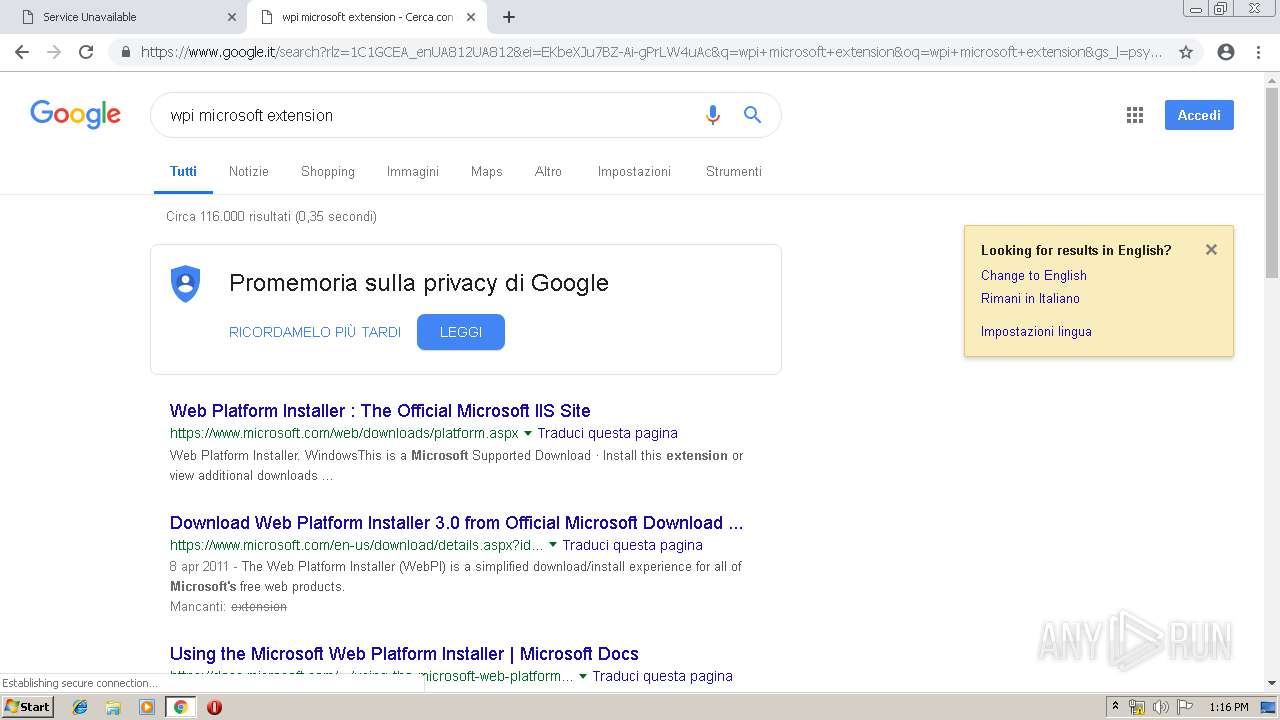Open the Action Center flag icon
The width and height of the screenshot is (1280, 720).
click(1183, 707)
